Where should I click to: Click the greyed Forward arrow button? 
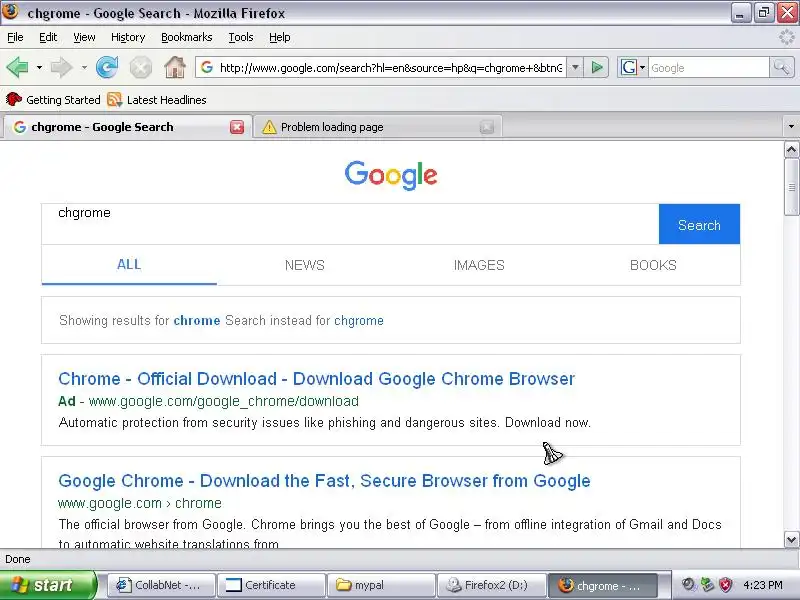(x=61, y=67)
